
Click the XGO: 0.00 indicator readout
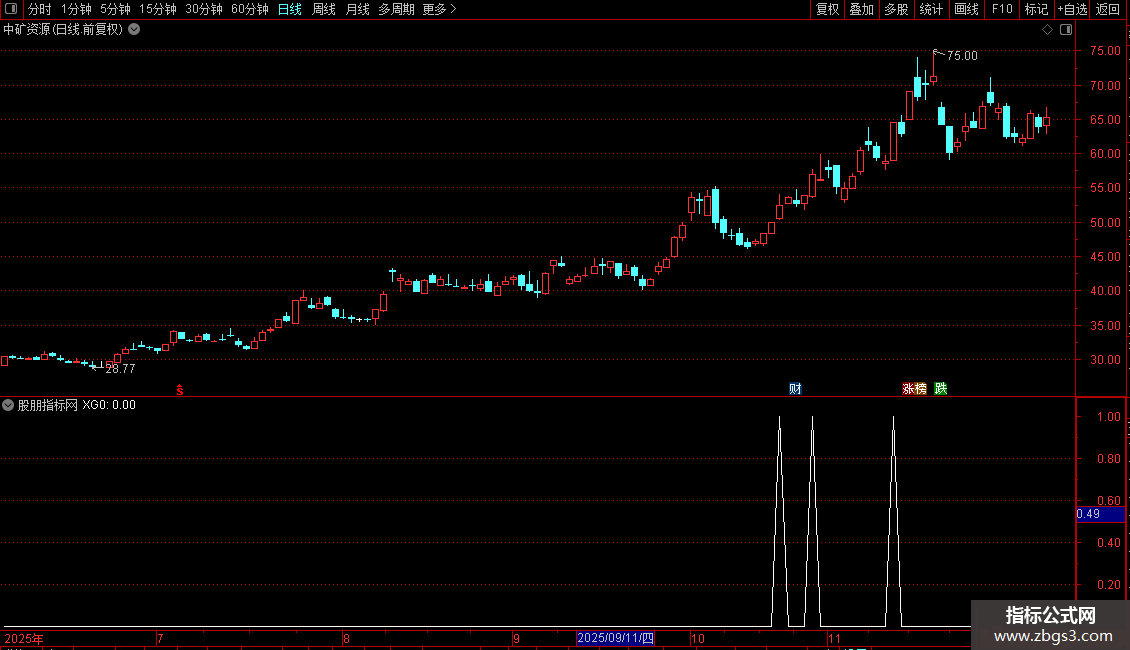point(109,405)
